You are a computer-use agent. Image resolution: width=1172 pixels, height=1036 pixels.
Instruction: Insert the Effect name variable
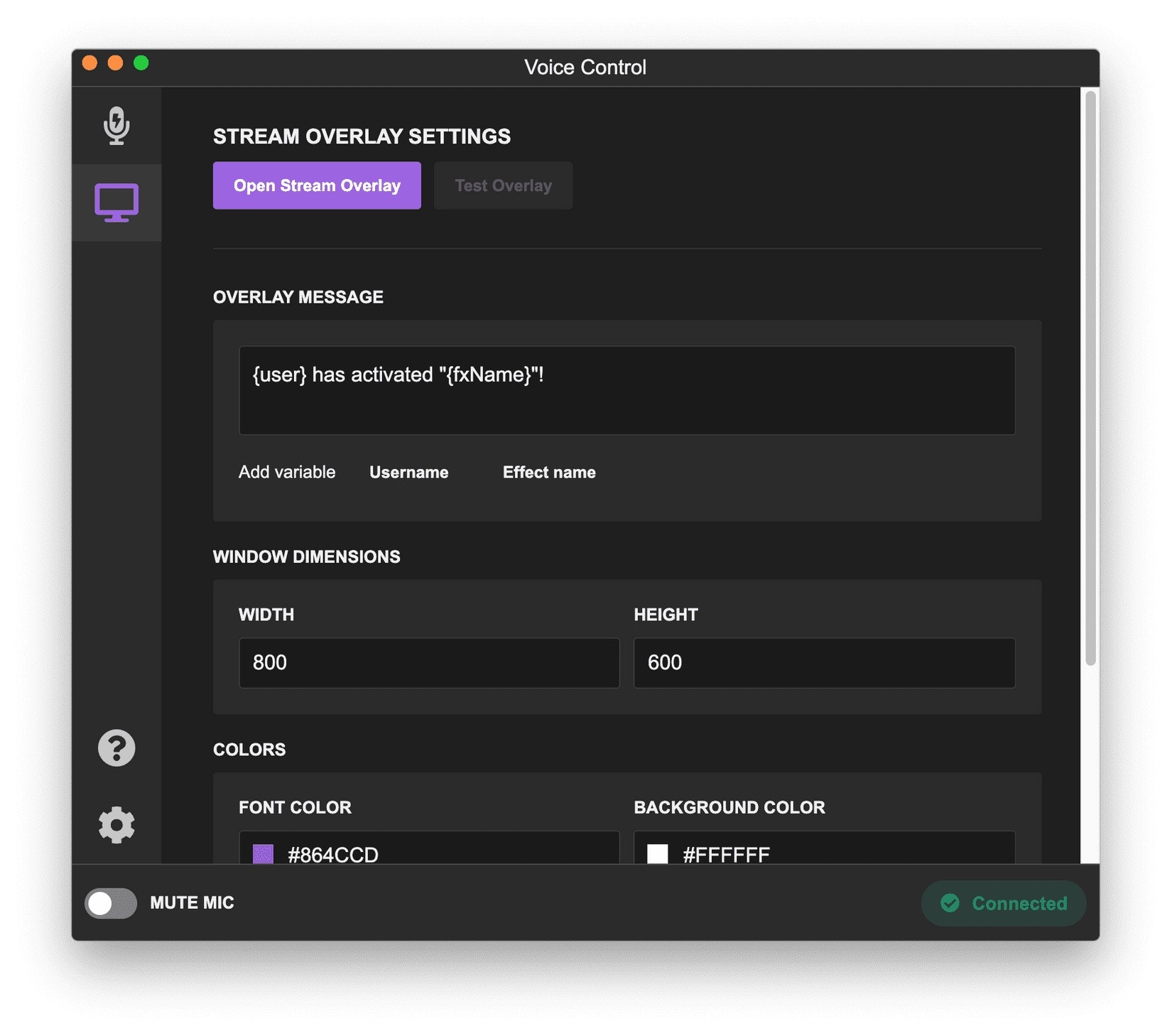pos(548,472)
